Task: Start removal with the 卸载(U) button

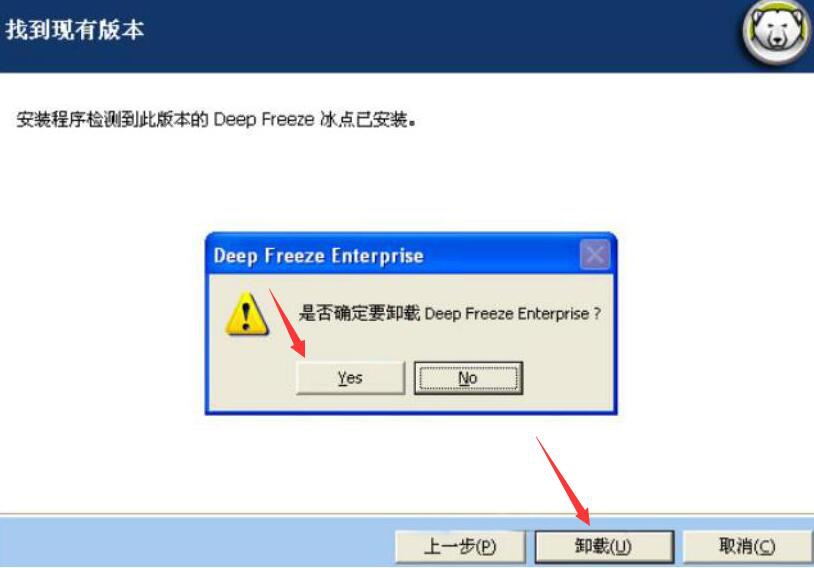Action: click(x=604, y=546)
